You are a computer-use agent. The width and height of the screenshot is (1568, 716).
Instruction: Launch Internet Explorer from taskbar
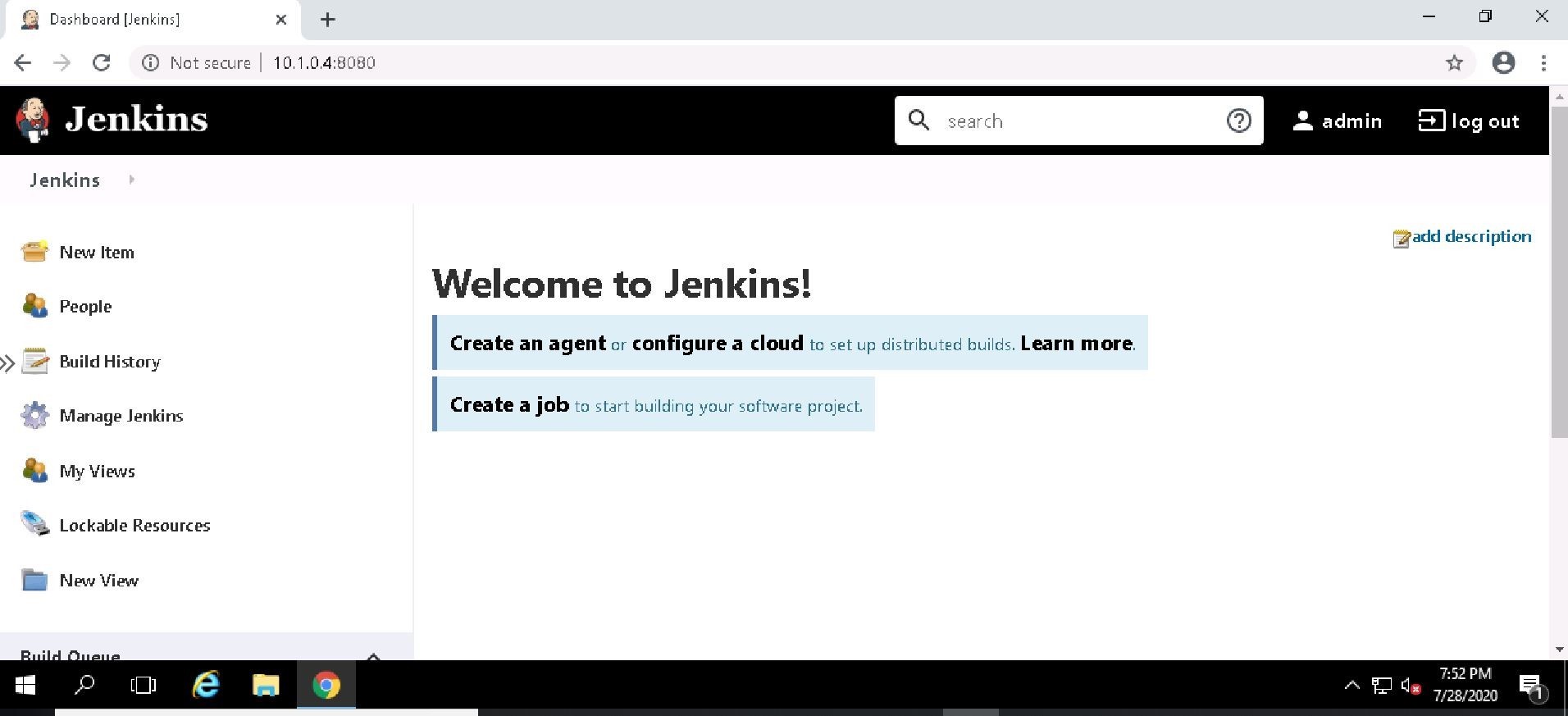coord(206,685)
